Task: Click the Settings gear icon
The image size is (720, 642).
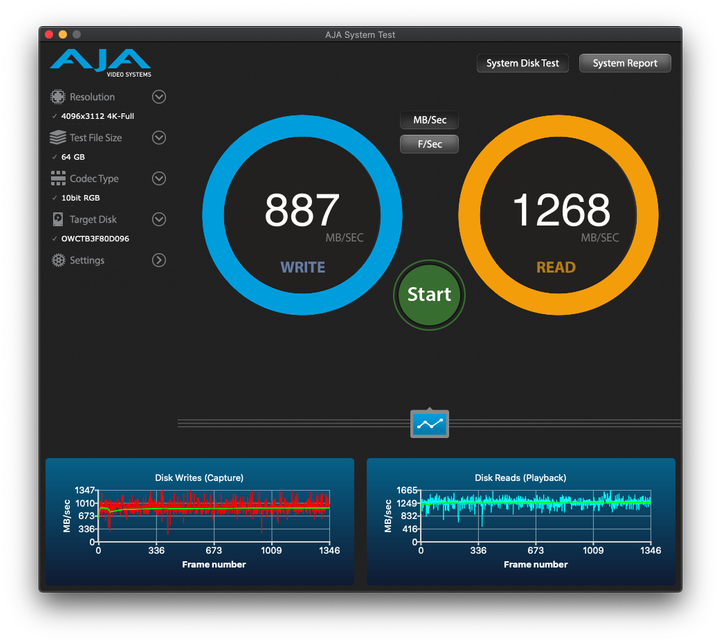Action: pyautogui.click(x=58, y=261)
